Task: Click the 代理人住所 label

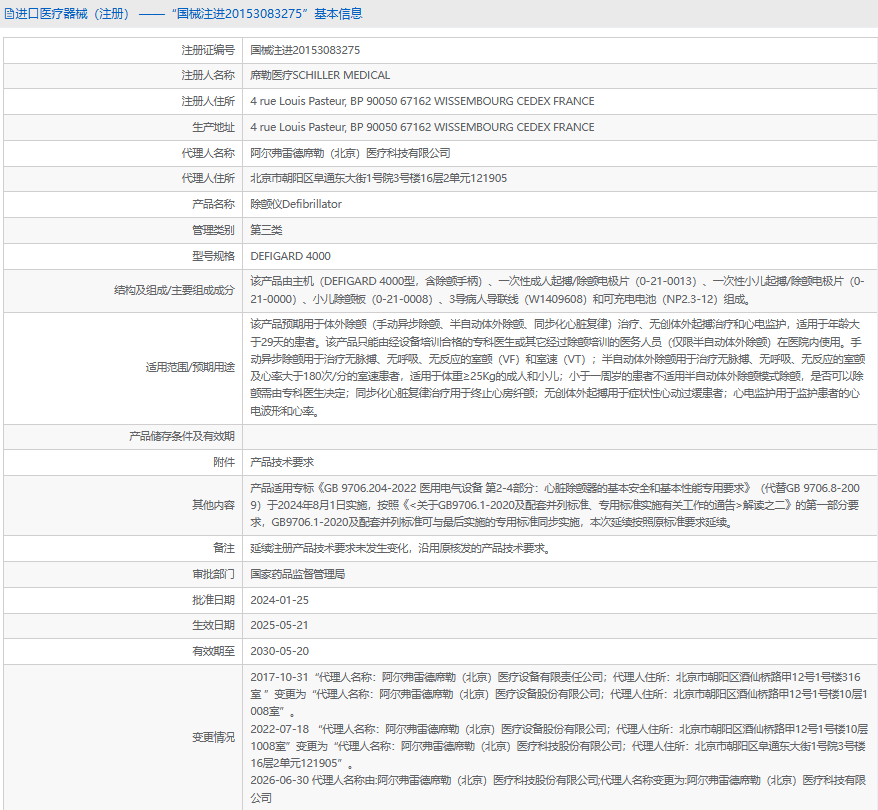Action: click(x=208, y=178)
